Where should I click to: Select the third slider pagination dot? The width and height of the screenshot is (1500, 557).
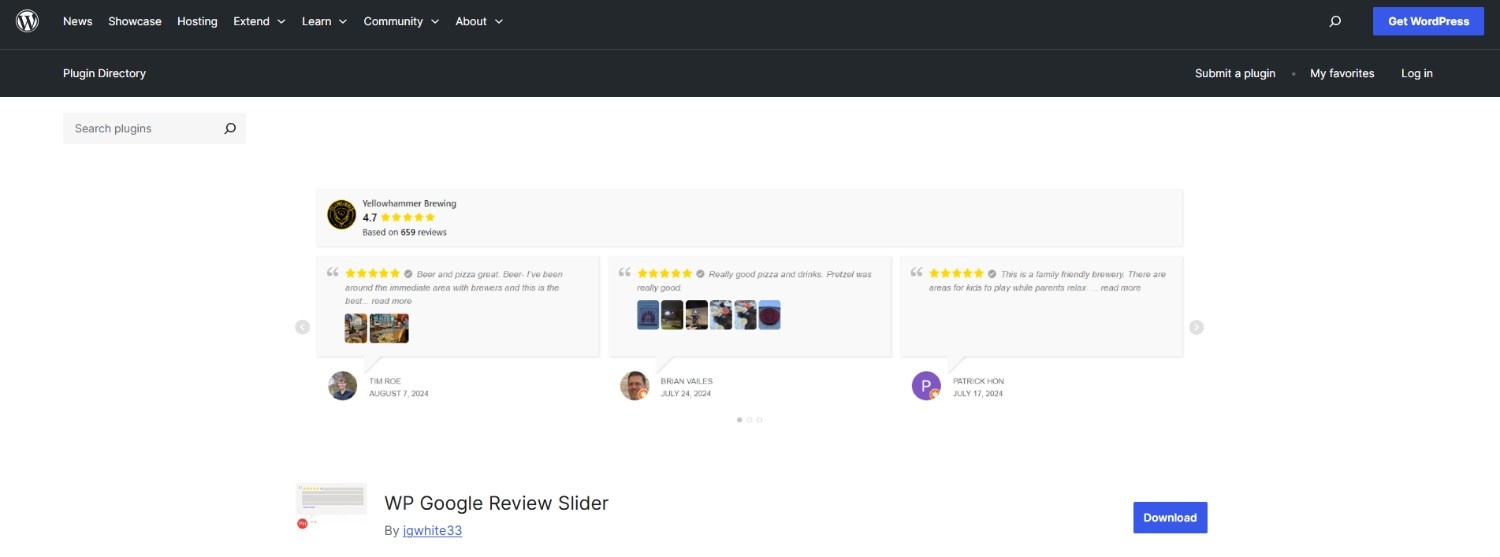759,420
